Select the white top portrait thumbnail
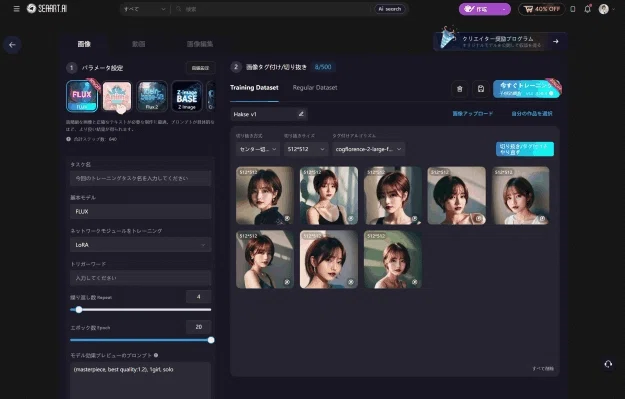This screenshot has width=625, height=399. tap(520, 195)
